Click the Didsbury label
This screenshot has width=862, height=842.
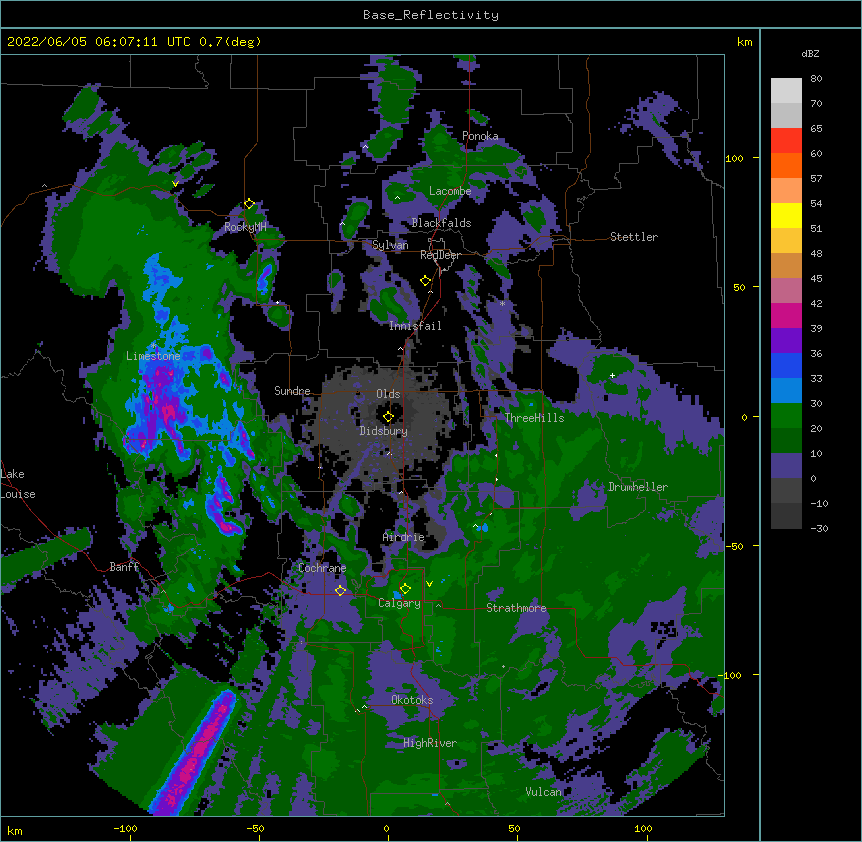coord(384,431)
